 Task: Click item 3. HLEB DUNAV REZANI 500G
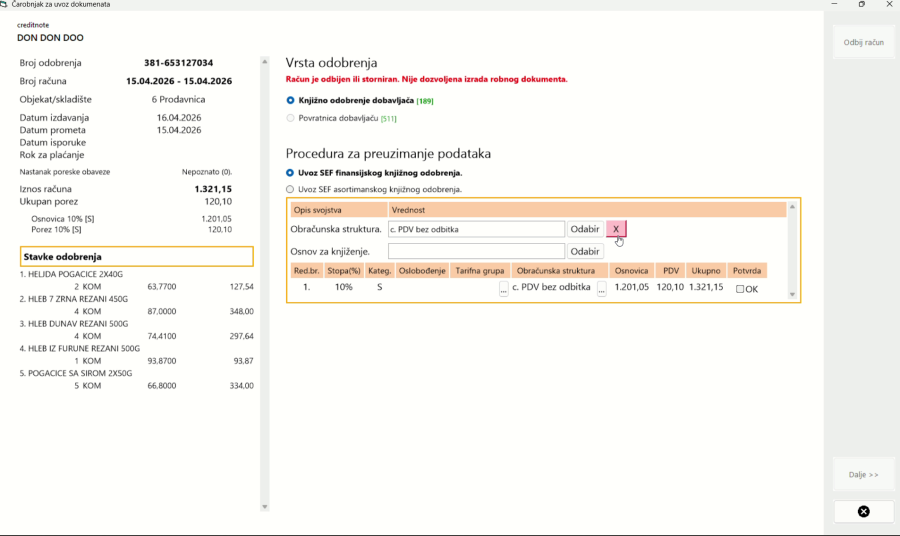click(x=74, y=324)
